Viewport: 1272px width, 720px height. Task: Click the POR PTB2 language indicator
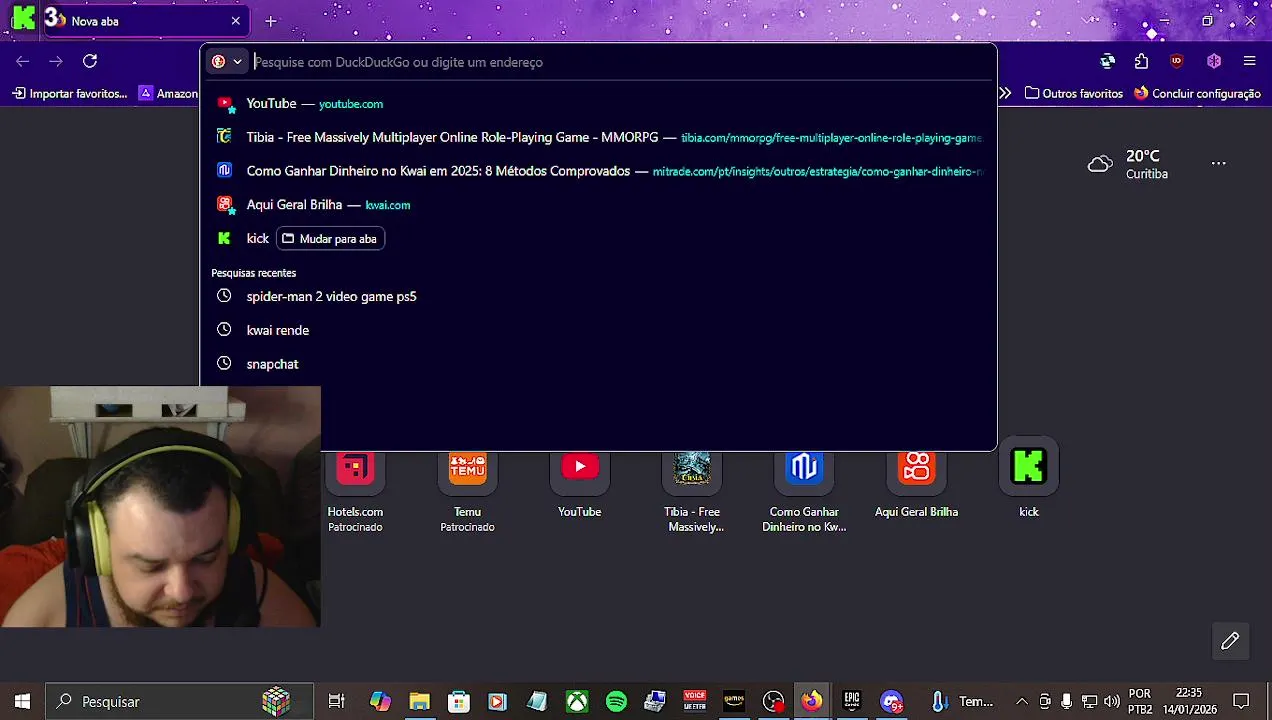(x=1140, y=701)
